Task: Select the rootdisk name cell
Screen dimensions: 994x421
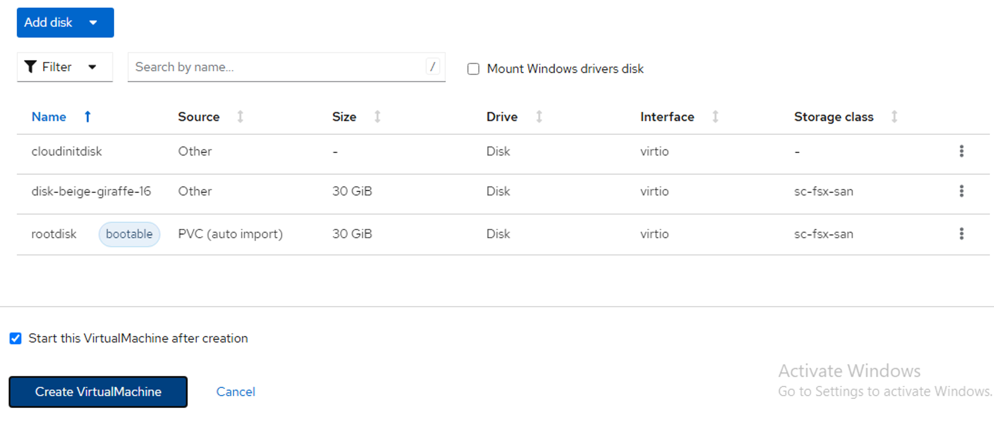Action: pyautogui.click(x=54, y=234)
